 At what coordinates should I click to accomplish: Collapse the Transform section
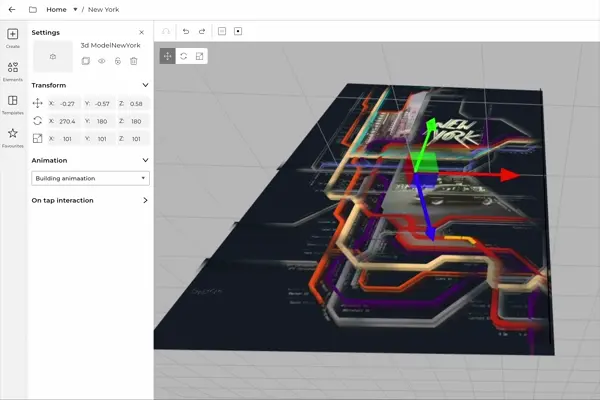(145, 85)
